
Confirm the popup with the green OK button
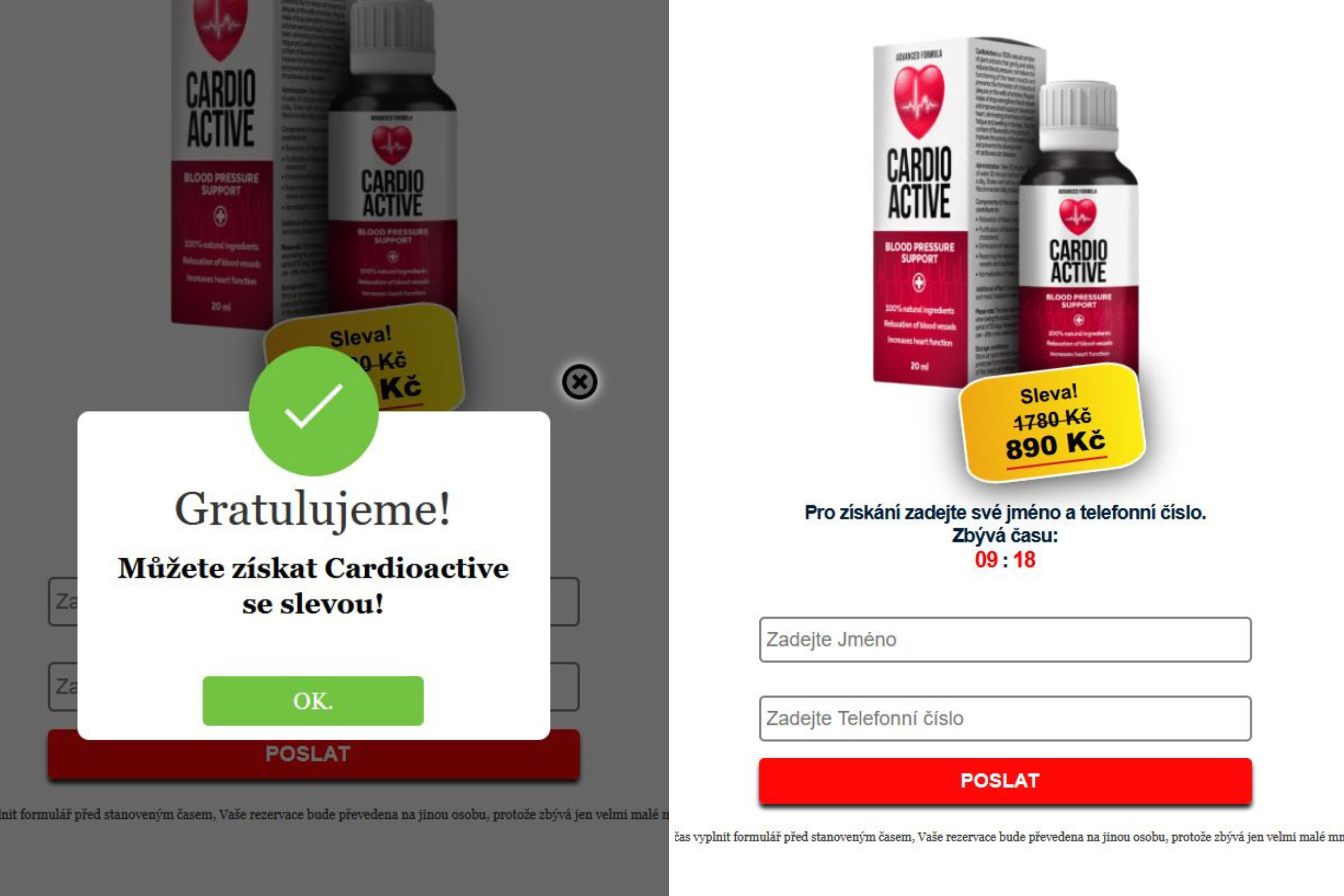click(x=313, y=701)
